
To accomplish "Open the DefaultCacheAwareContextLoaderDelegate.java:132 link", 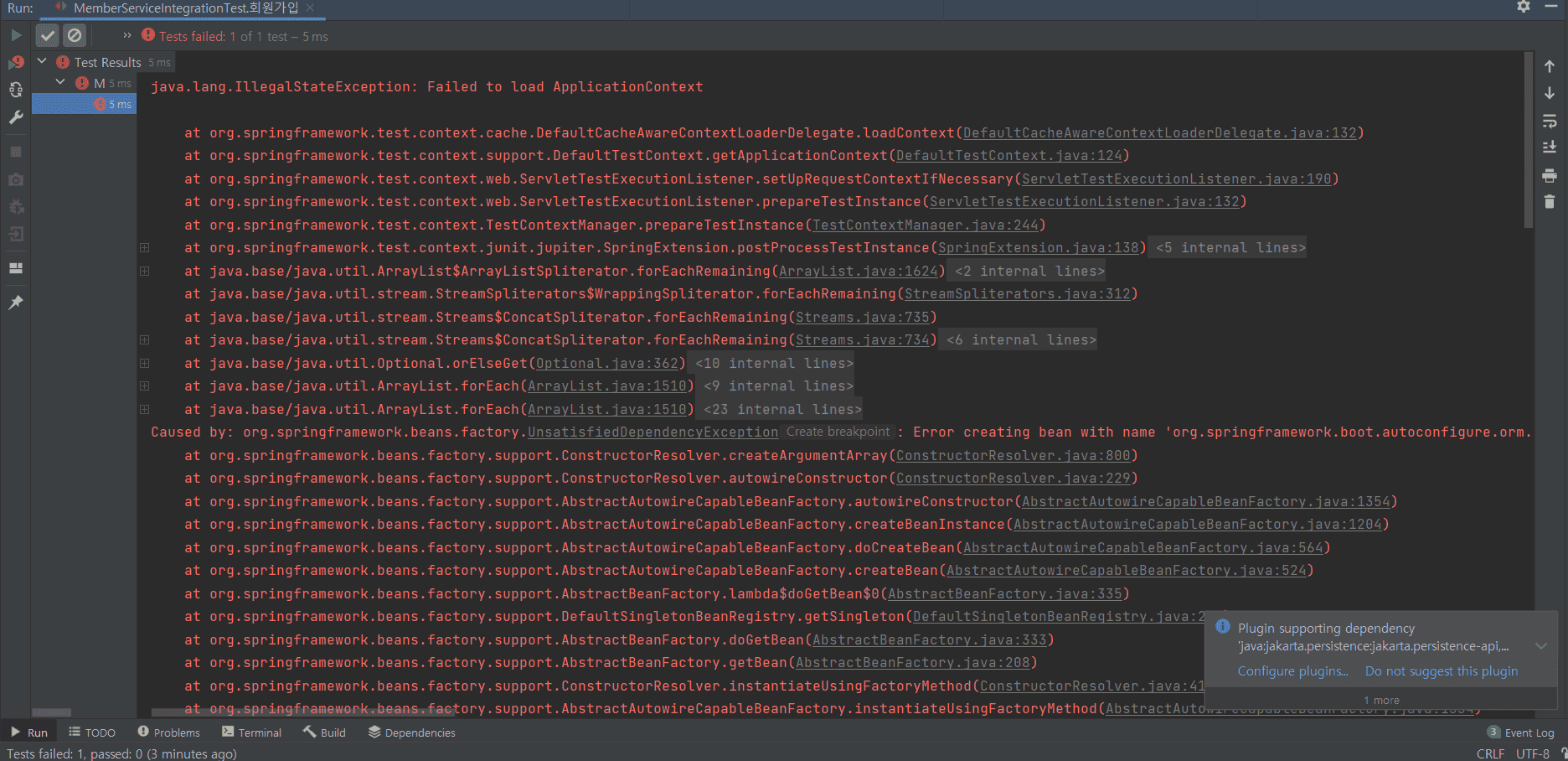I will (x=1160, y=133).
